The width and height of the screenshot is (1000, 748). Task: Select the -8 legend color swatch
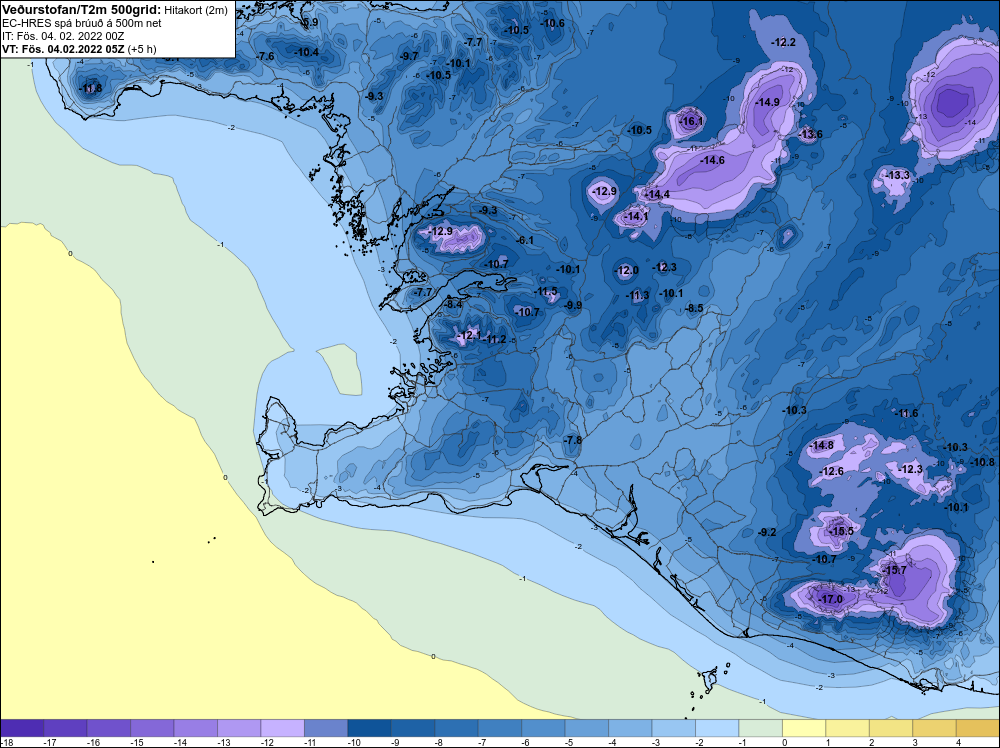[456, 728]
